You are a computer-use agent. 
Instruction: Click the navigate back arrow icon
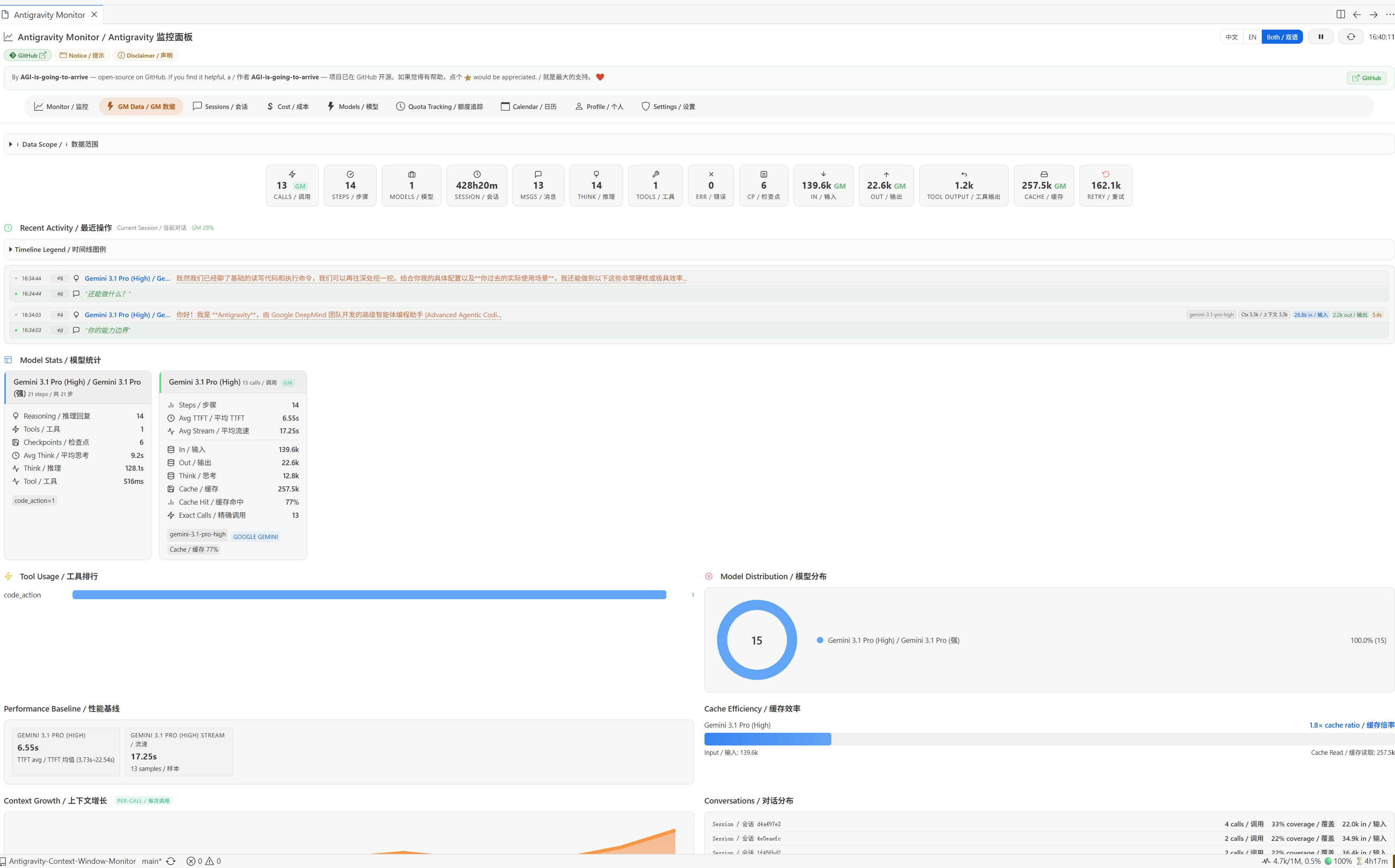1357,14
